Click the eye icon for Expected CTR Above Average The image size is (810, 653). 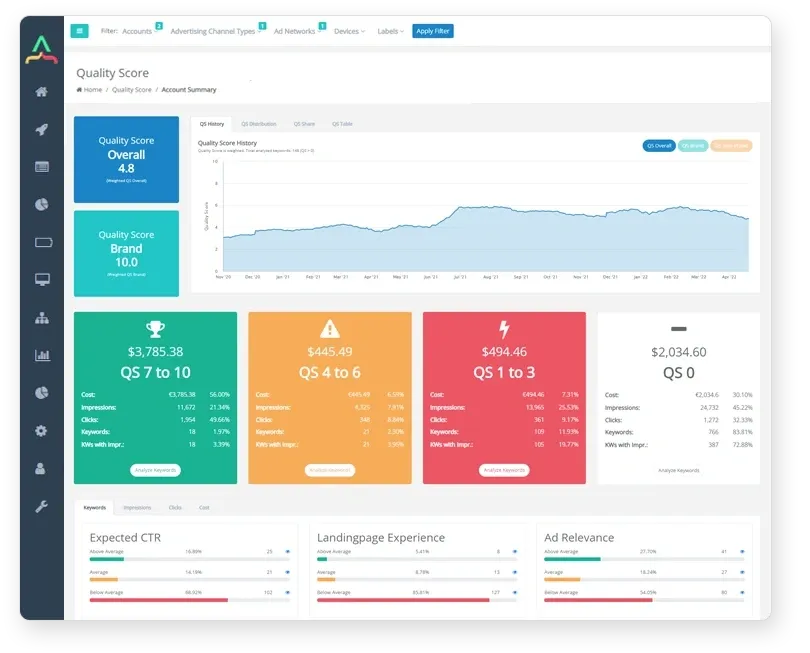click(x=288, y=552)
